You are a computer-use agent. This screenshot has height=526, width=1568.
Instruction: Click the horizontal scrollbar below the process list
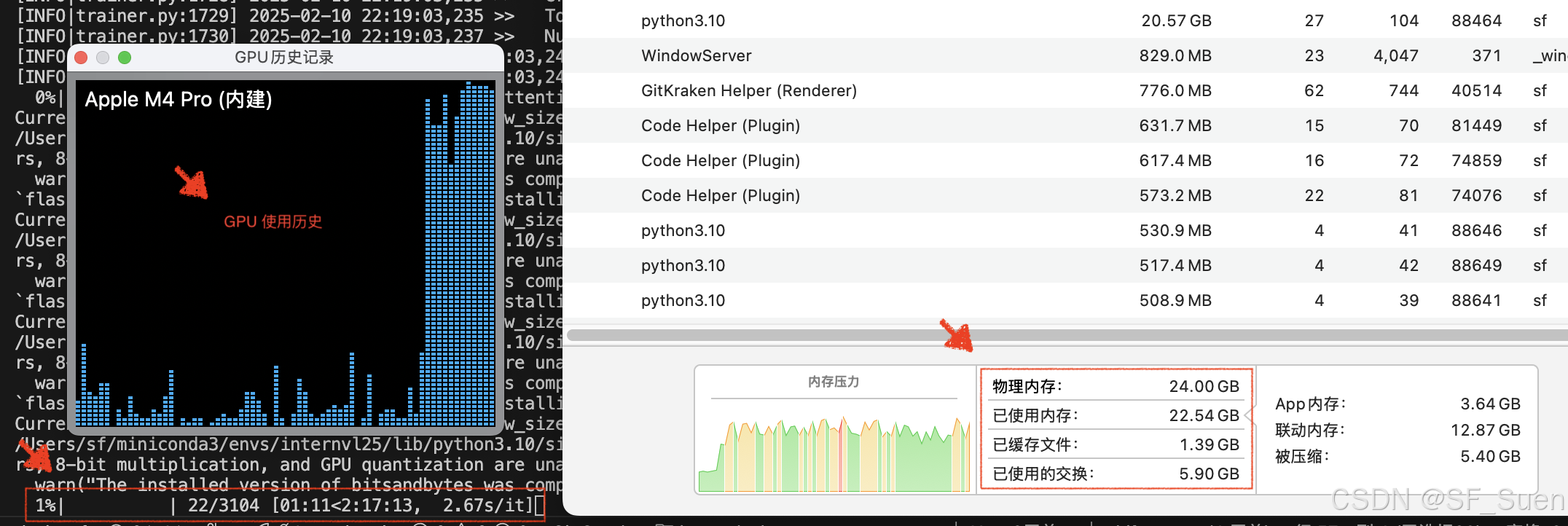click(1067, 335)
